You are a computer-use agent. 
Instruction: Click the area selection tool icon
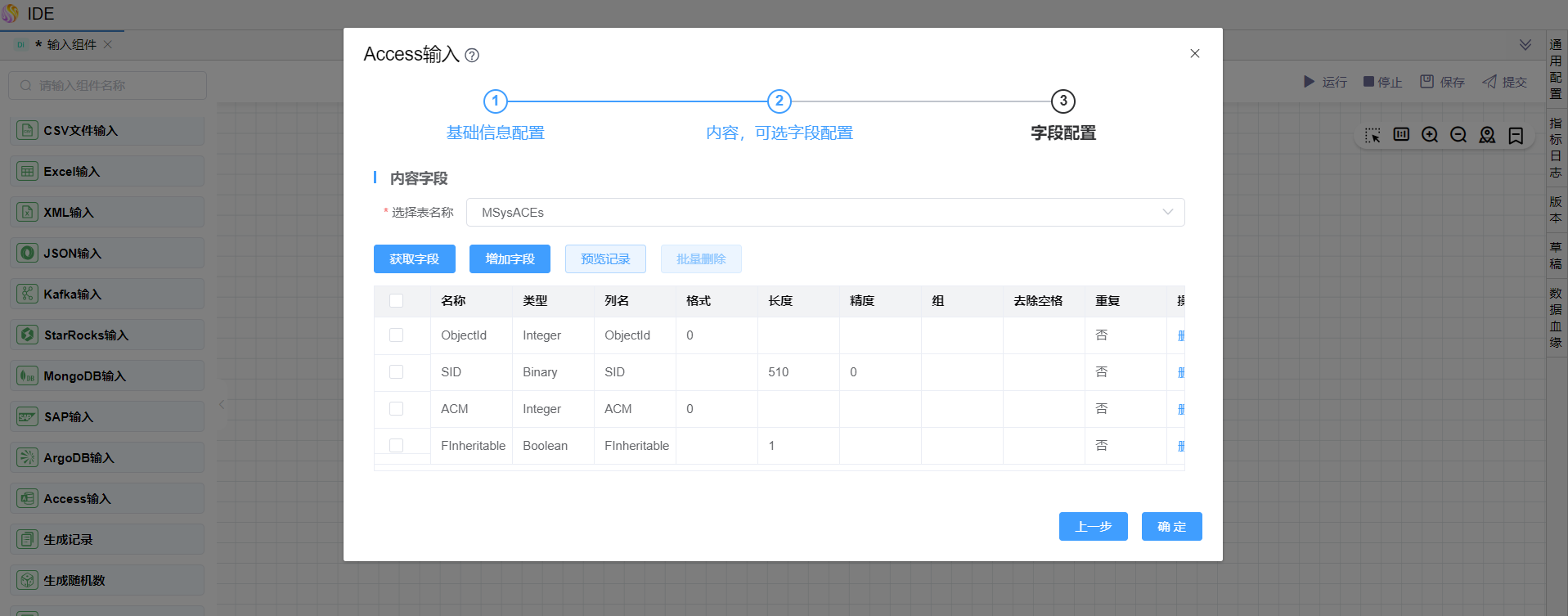[1373, 135]
